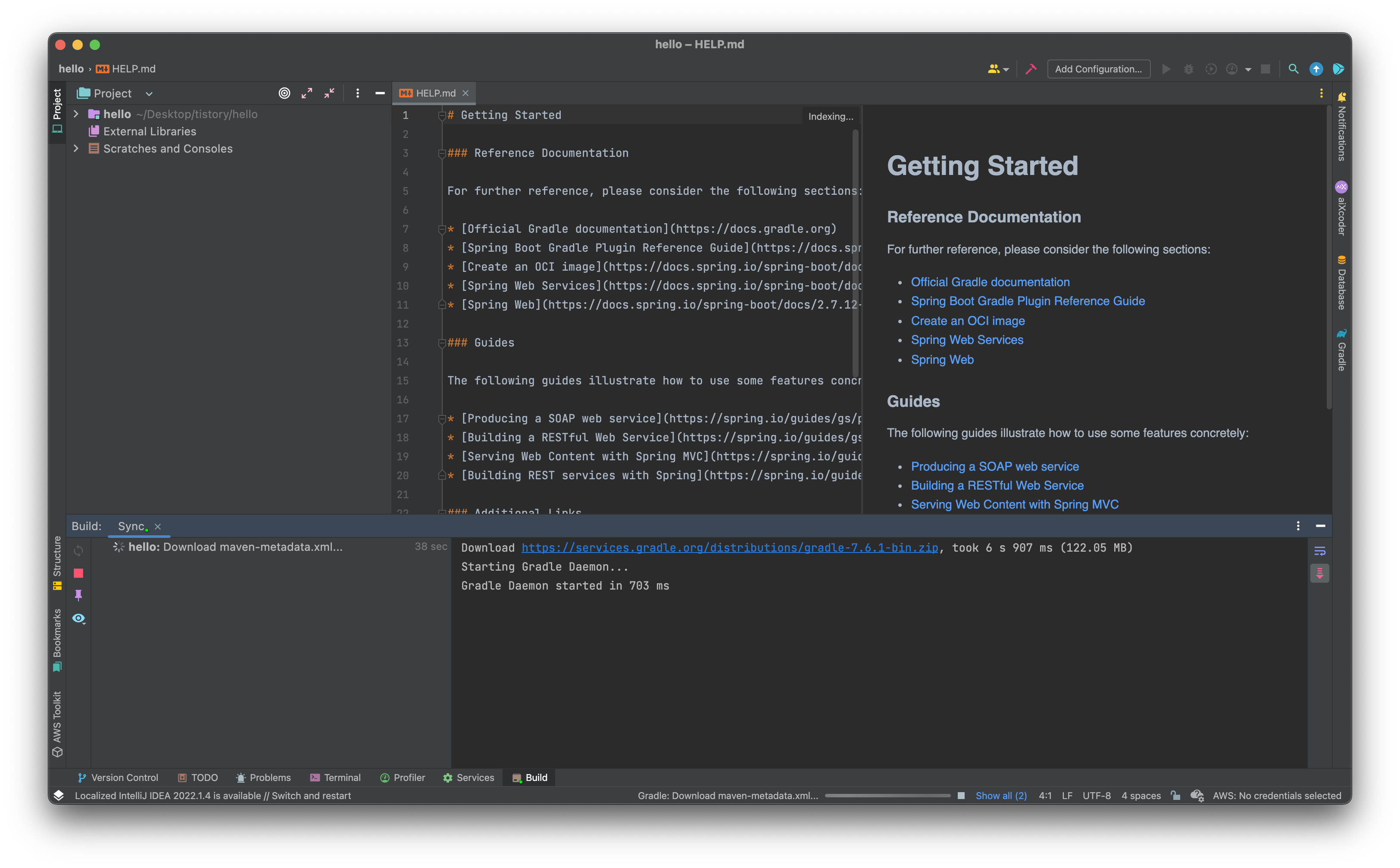Close the HELP.md tab
Screen dimensions: 1400x868
coord(466,93)
